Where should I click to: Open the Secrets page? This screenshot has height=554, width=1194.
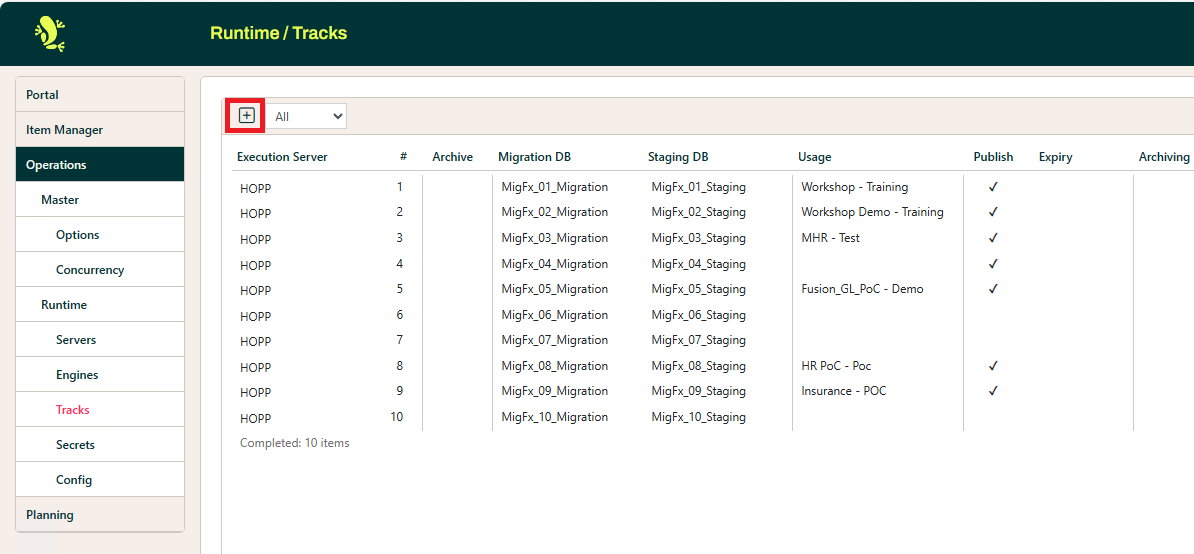(76, 445)
